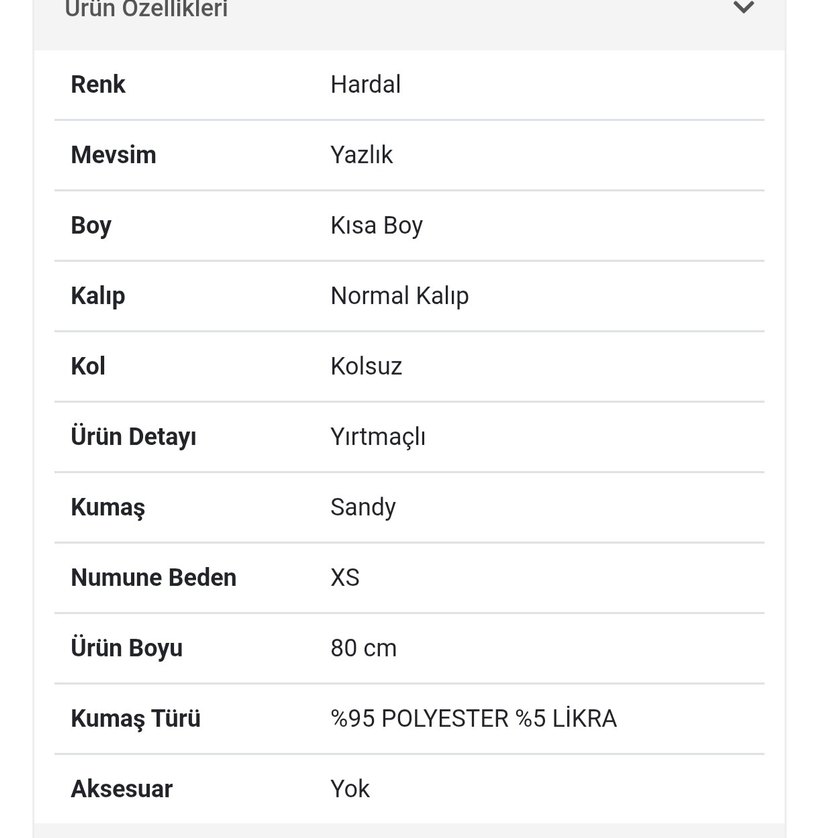The image size is (818, 838).
Task: Click the Kumaş value Sandy
Action: [x=363, y=507]
